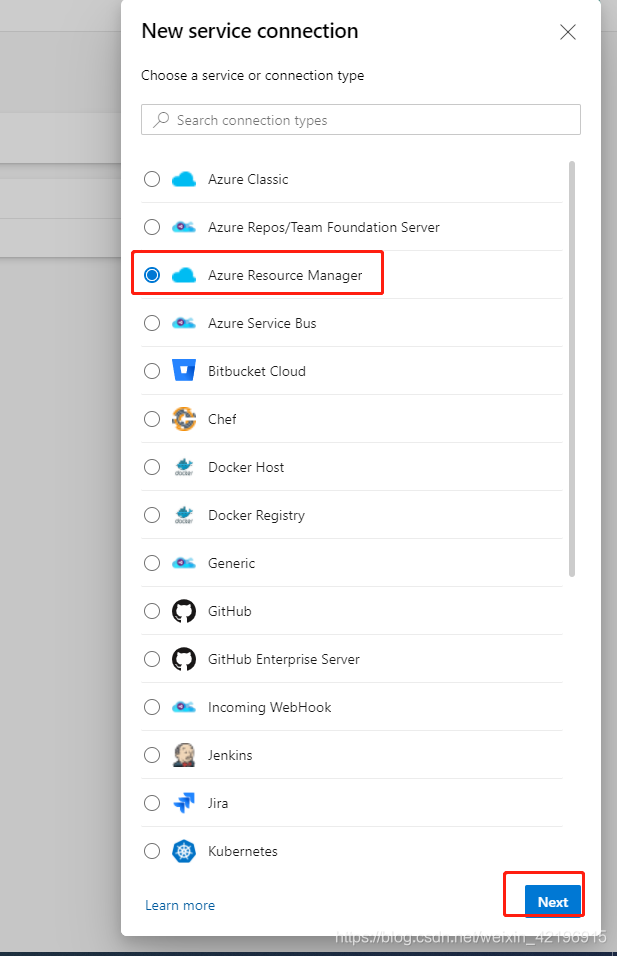617x956 pixels.
Task: Click the Docker Host whale icon
Action: click(x=184, y=467)
